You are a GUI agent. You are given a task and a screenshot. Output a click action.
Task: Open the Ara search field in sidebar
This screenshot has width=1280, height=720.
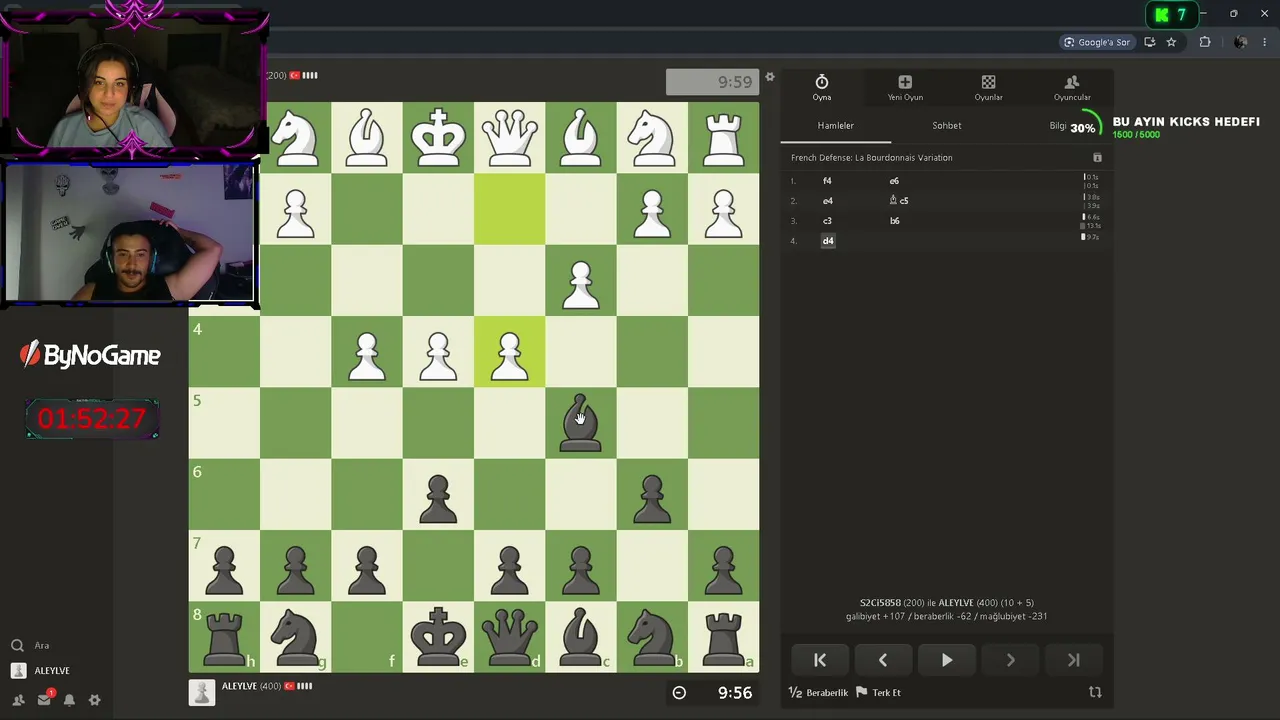(42, 646)
